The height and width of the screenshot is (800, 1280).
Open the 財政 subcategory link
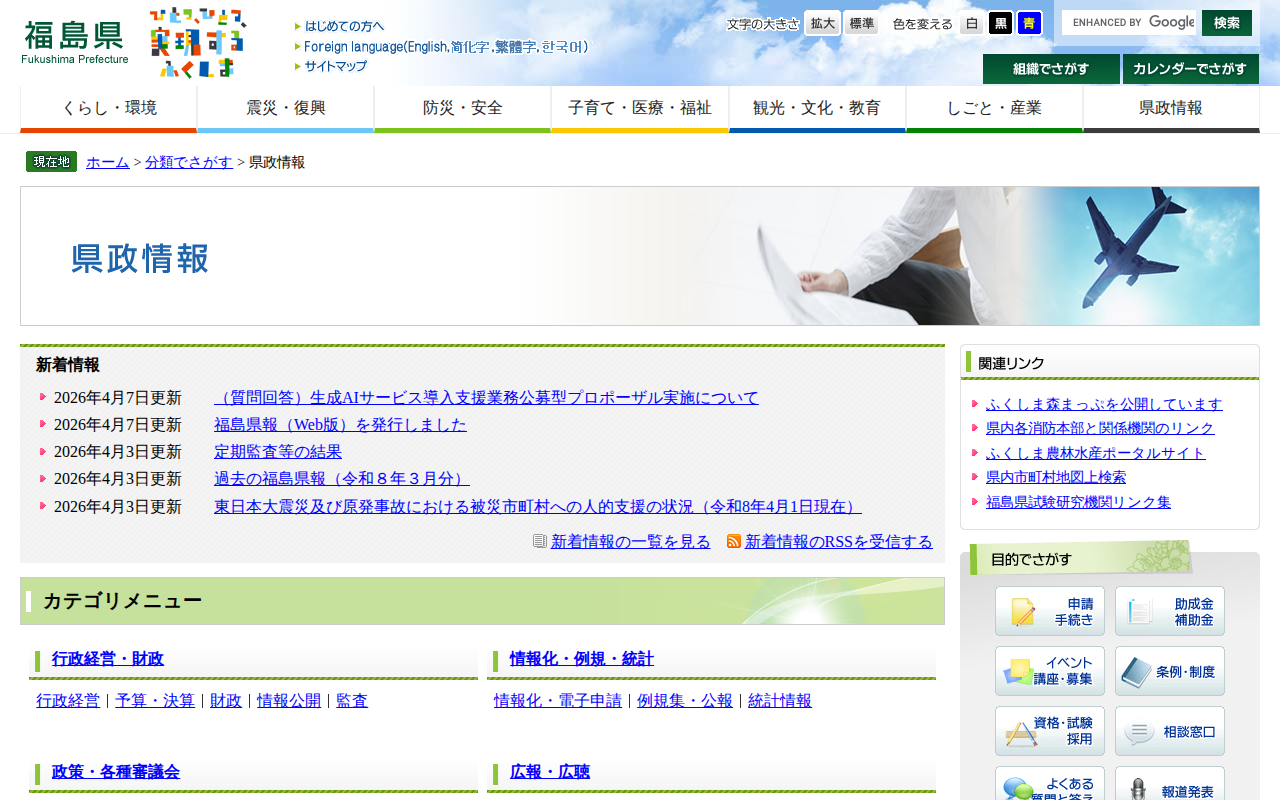pos(226,701)
